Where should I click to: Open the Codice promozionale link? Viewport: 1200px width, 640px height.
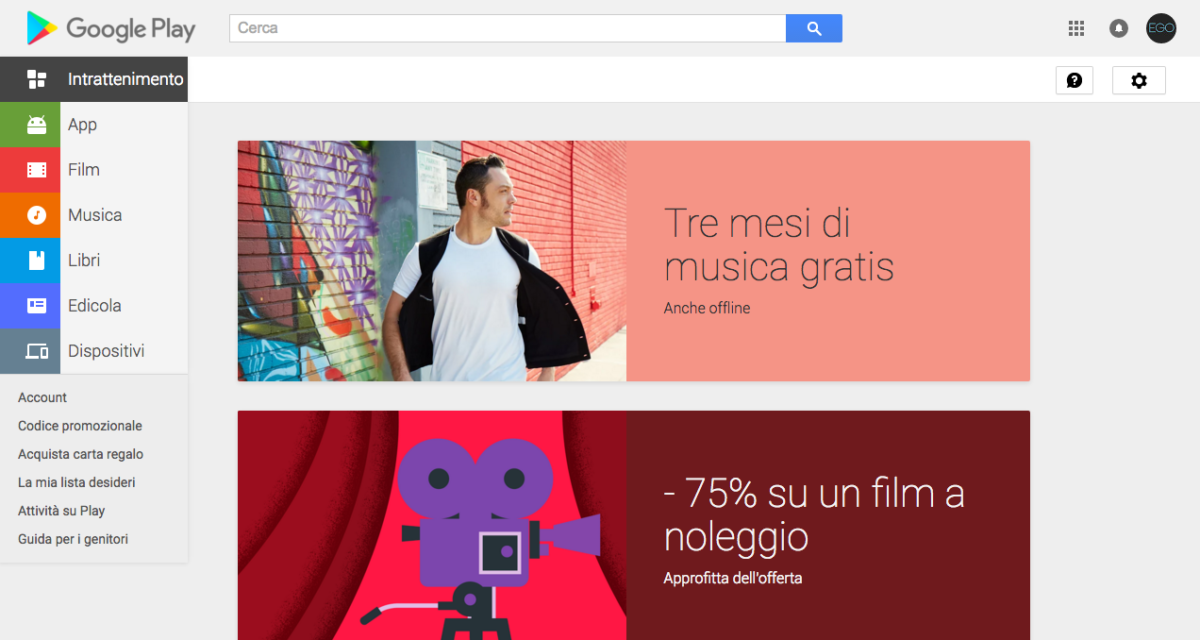80,426
